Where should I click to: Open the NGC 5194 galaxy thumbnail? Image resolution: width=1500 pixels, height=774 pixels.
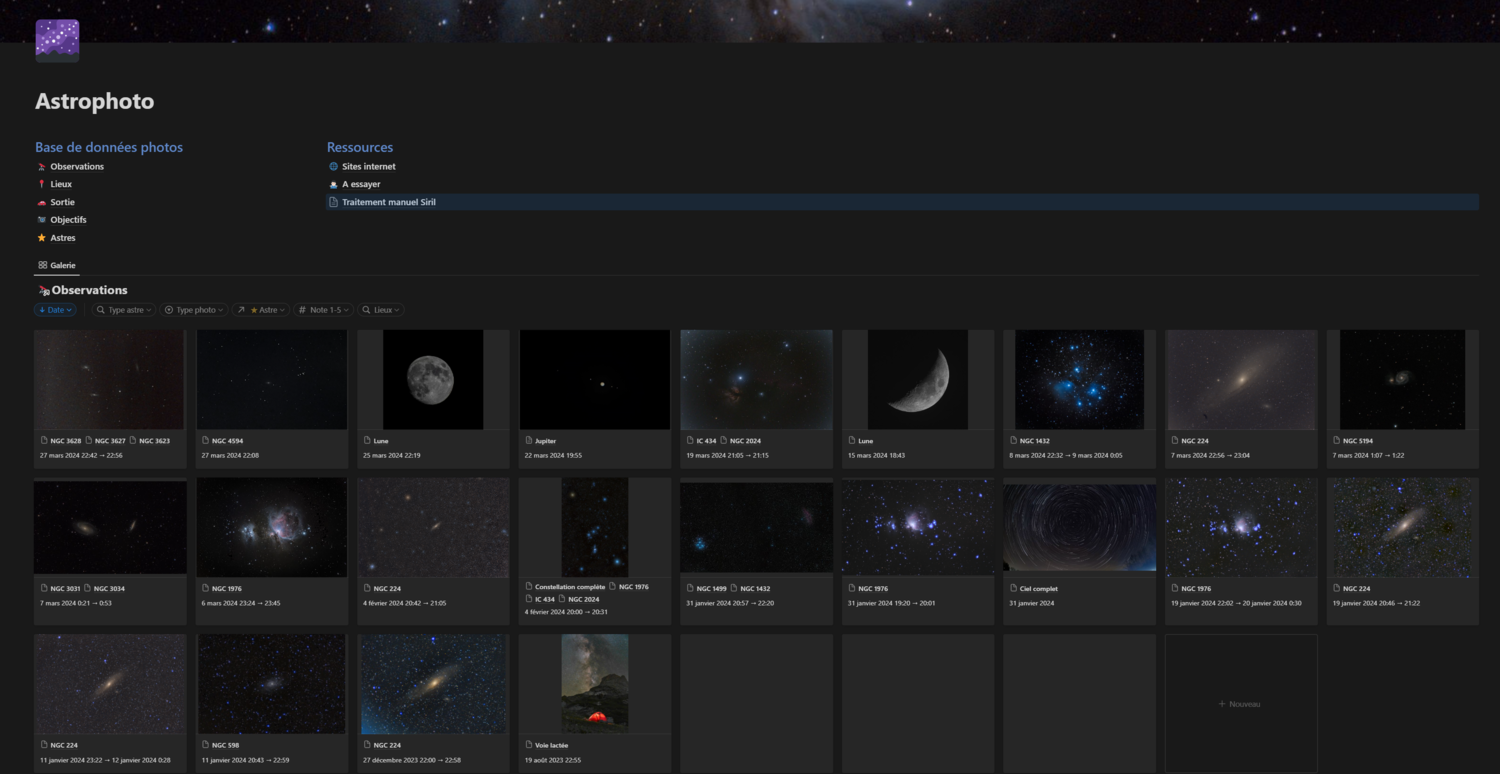1402,380
